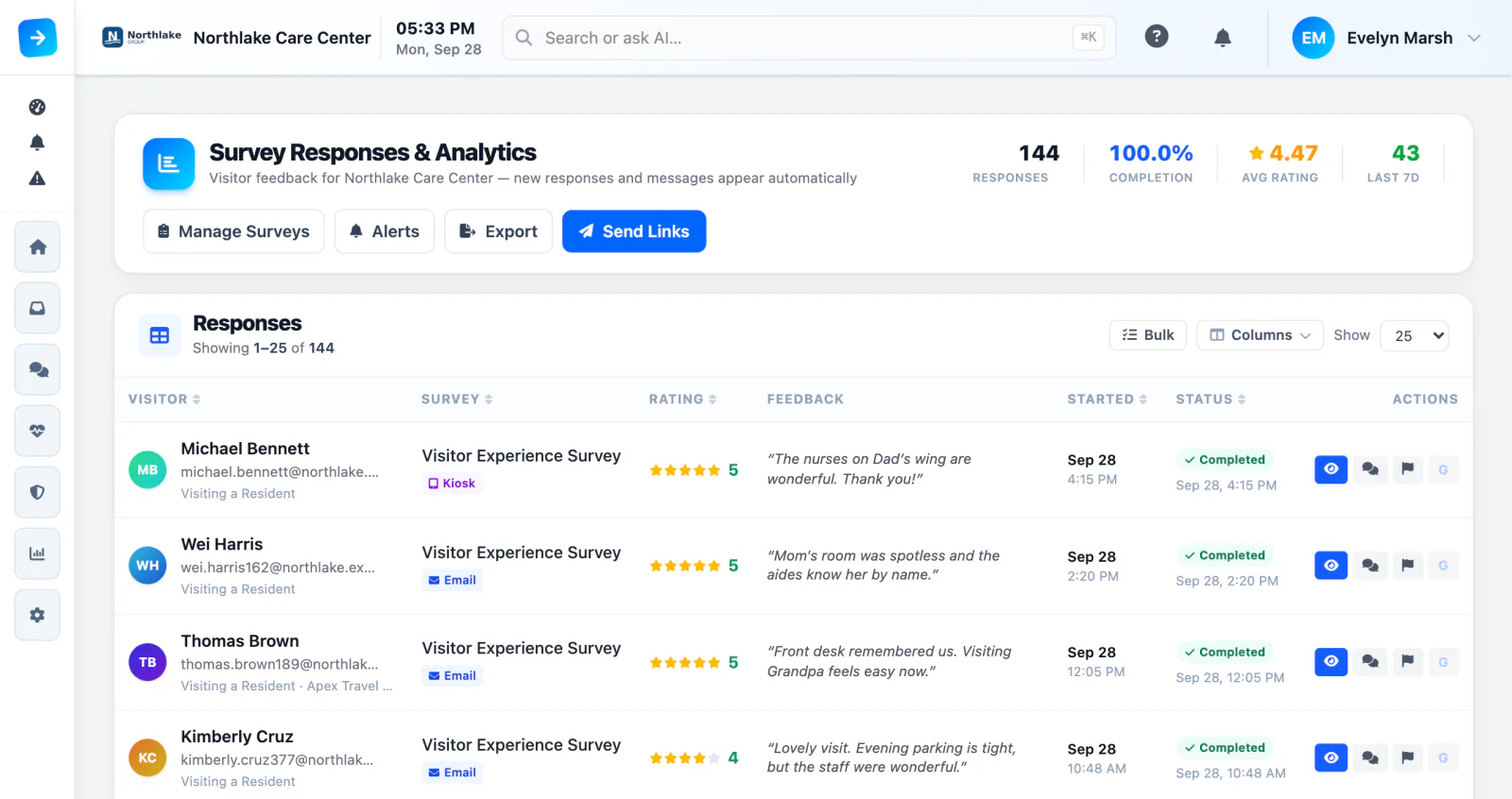1512x799 pixels.
Task: Click the Manage Surveys button
Action: click(233, 231)
